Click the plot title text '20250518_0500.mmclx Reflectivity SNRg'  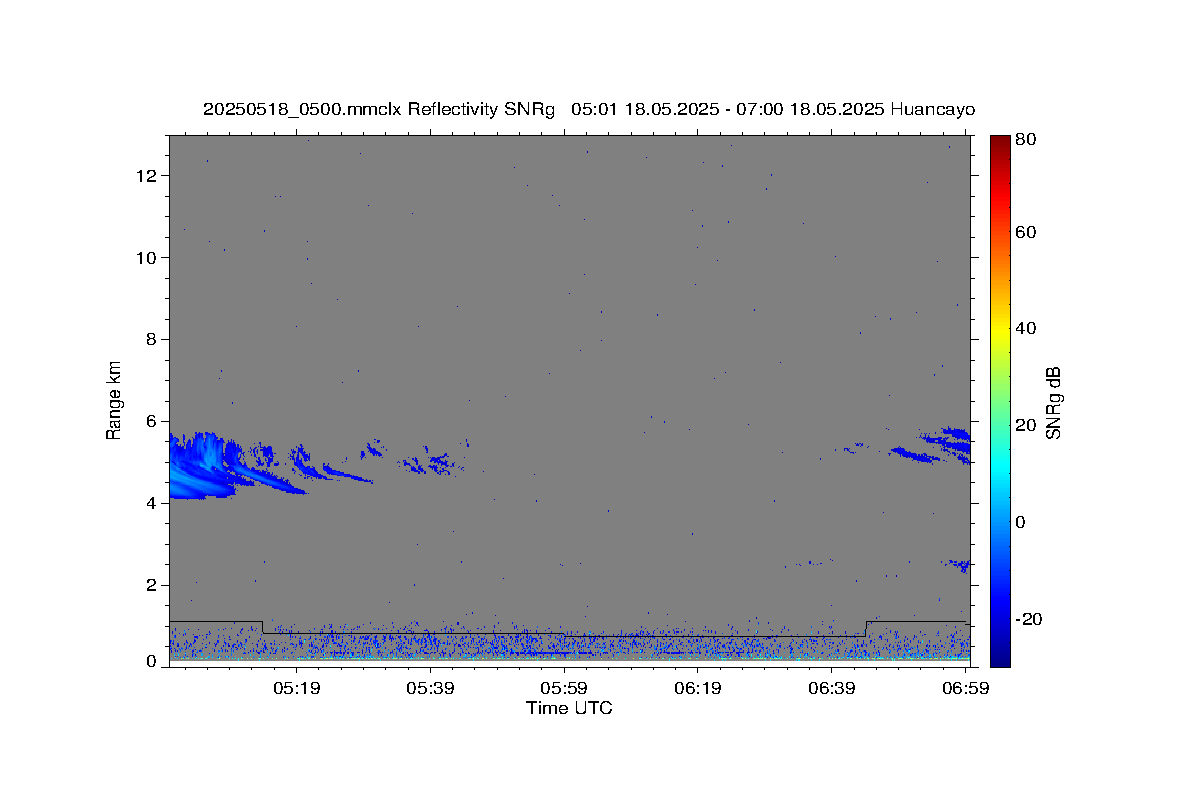click(x=379, y=109)
